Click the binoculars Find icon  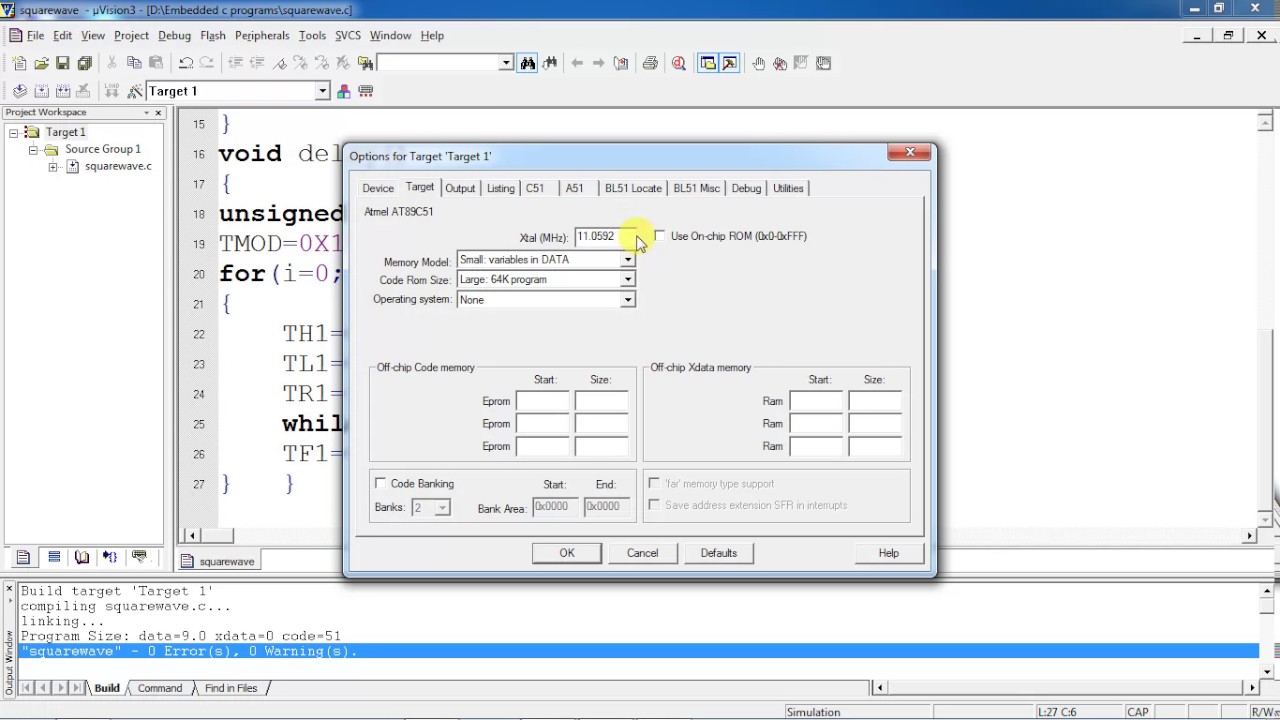[x=528, y=63]
